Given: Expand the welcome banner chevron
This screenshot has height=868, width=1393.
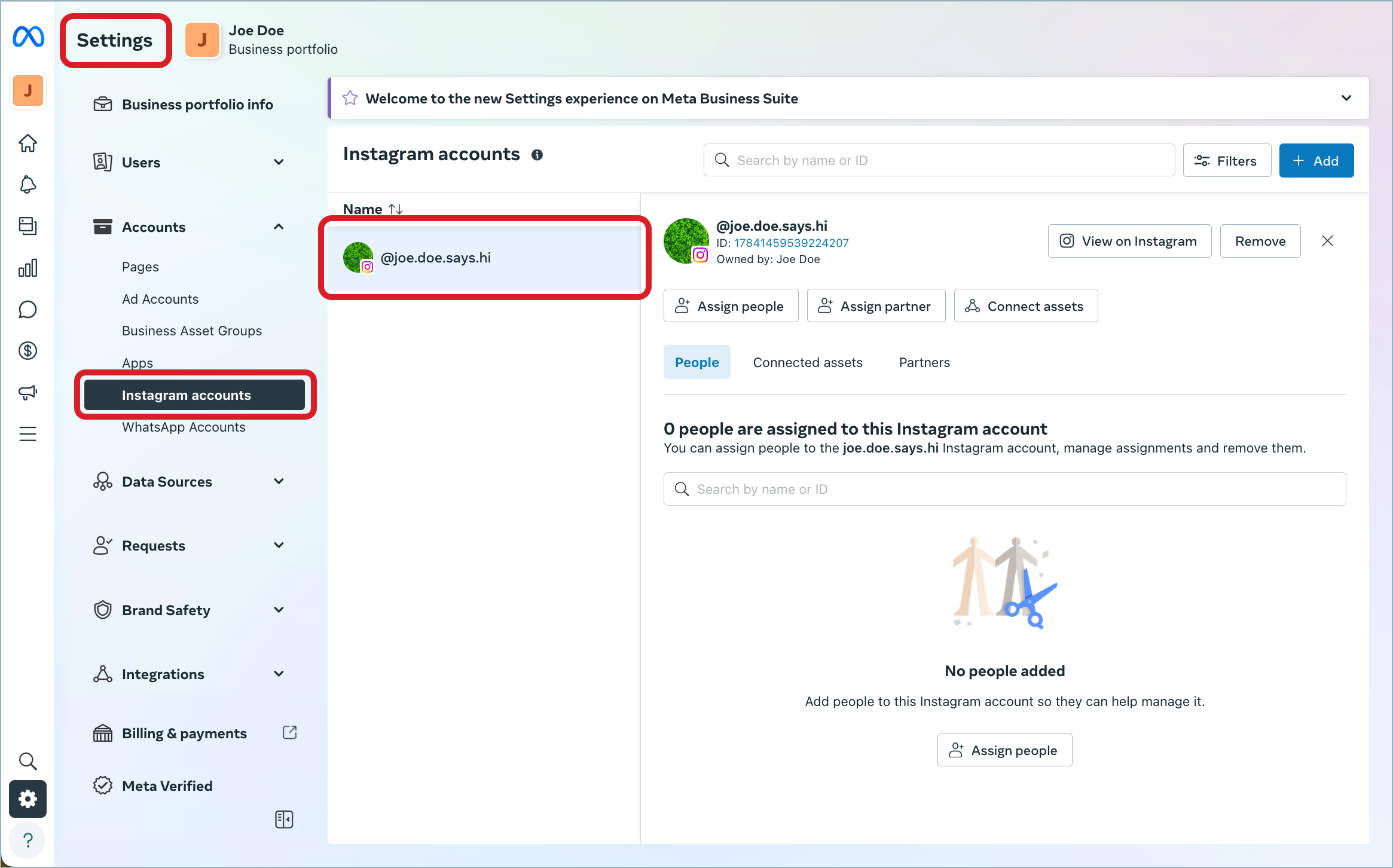Looking at the screenshot, I should point(1346,98).
